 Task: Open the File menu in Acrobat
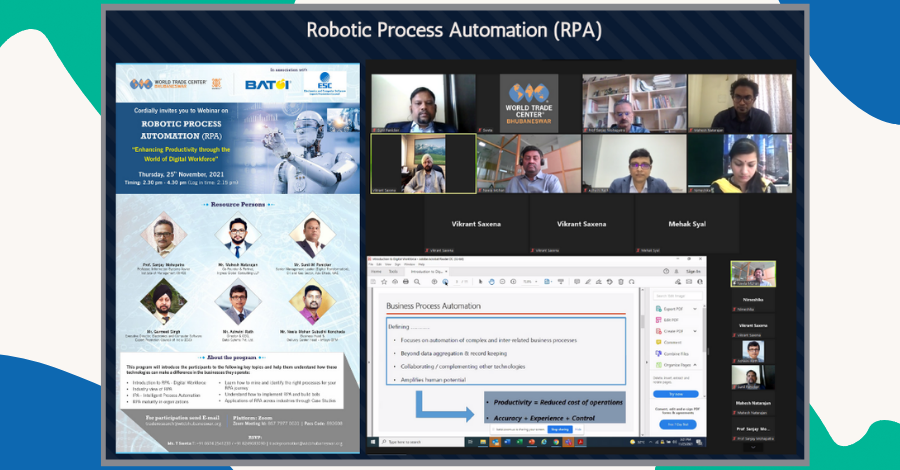(x=371, y=265)
